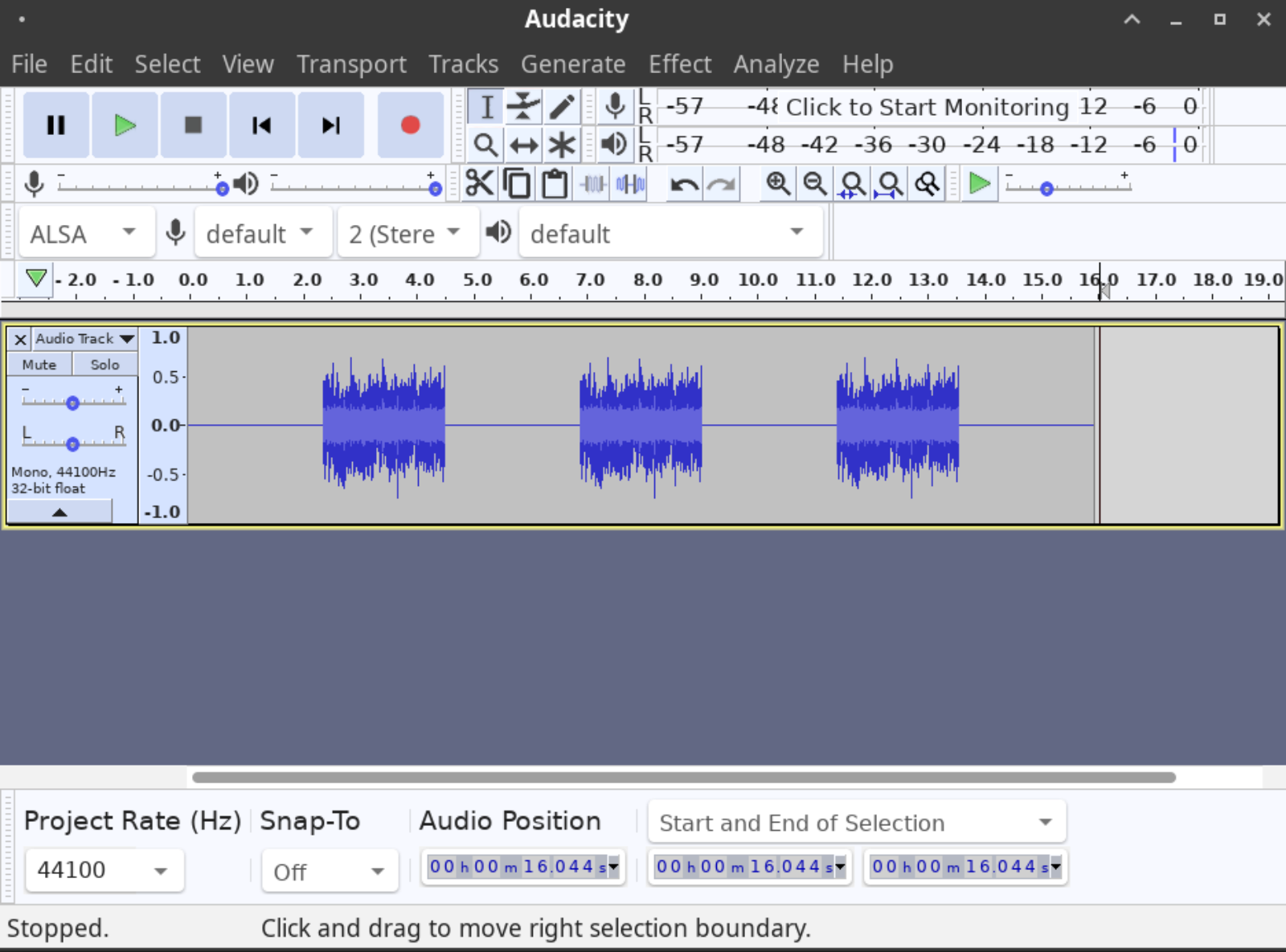
Task: Click the Zoom Out icon
Action: click(x=815, y=184)
